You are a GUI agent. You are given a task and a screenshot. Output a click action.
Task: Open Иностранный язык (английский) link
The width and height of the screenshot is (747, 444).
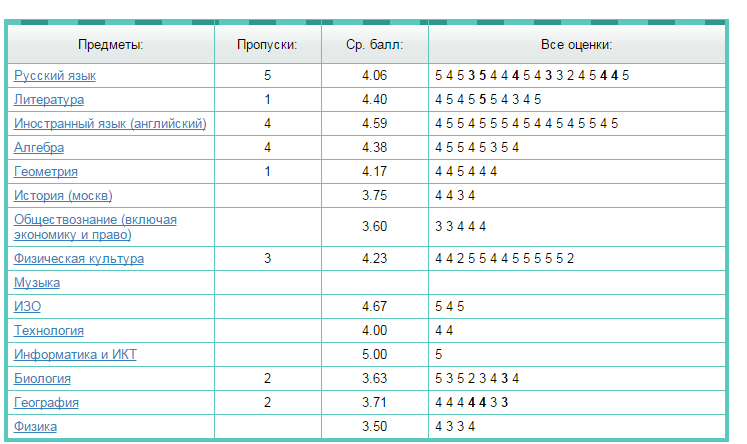click(110, 124)
